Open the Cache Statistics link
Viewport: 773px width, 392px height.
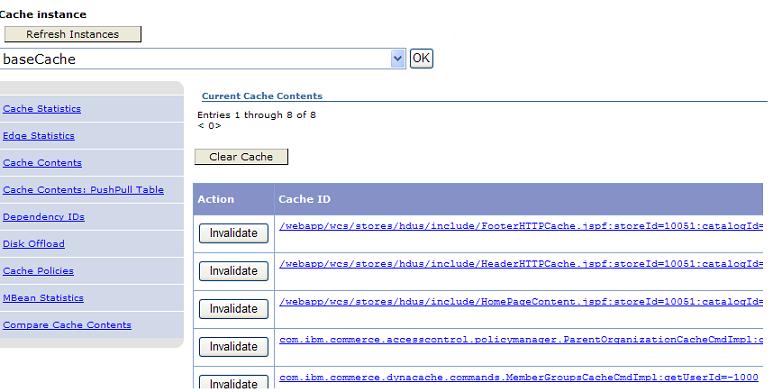click(42, 108)
